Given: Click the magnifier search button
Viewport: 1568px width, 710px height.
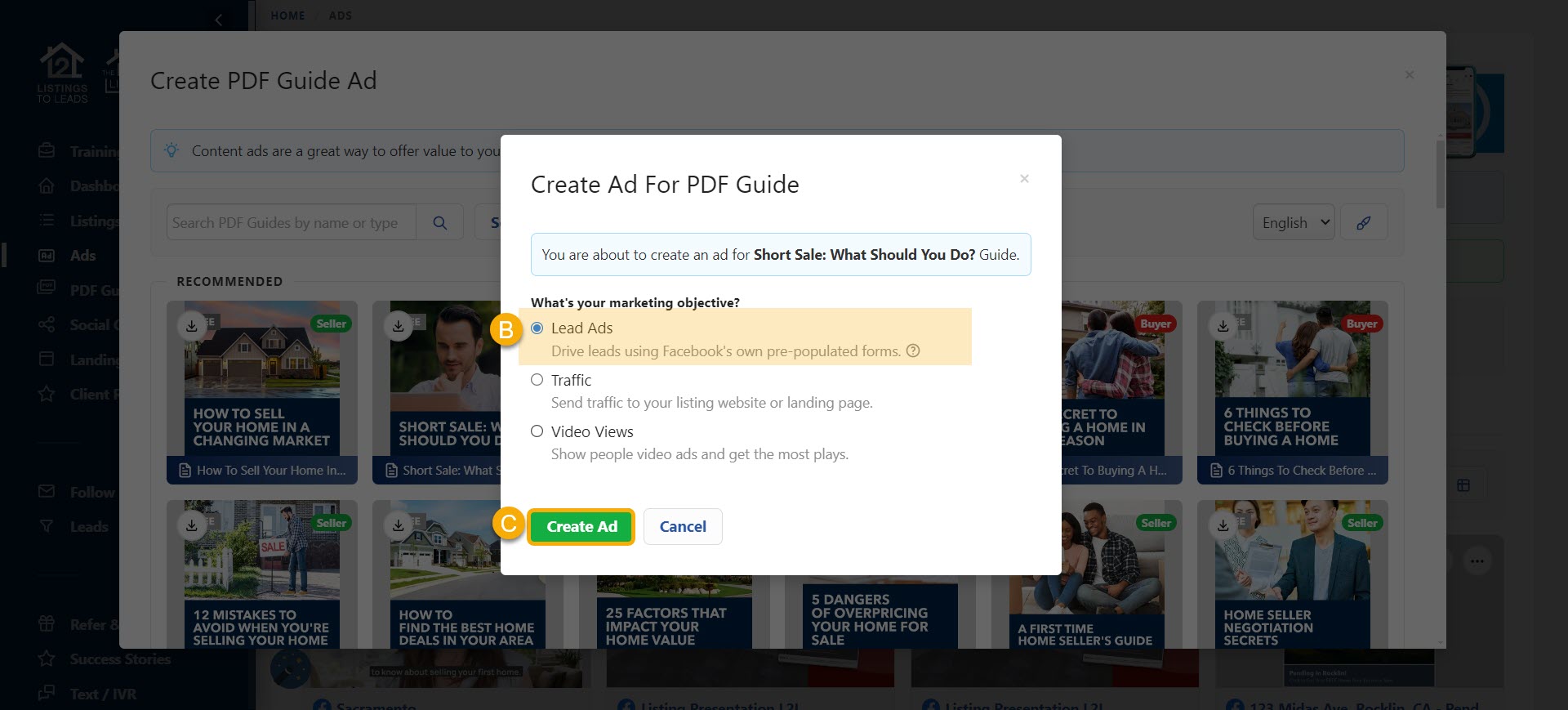Looking at the screenshot, I should coord(439,222).
